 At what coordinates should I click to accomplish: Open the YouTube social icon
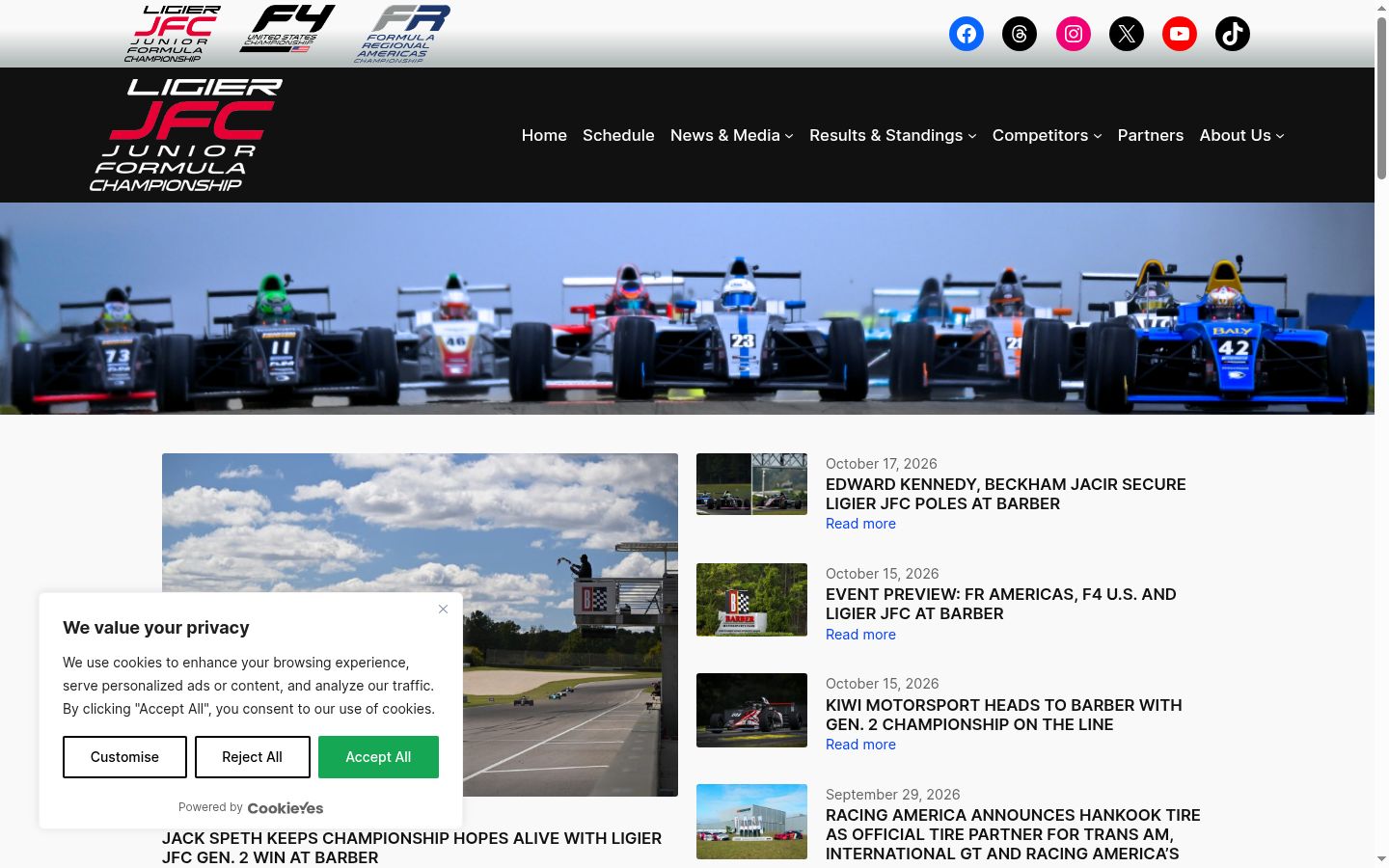click(1180, 34)
